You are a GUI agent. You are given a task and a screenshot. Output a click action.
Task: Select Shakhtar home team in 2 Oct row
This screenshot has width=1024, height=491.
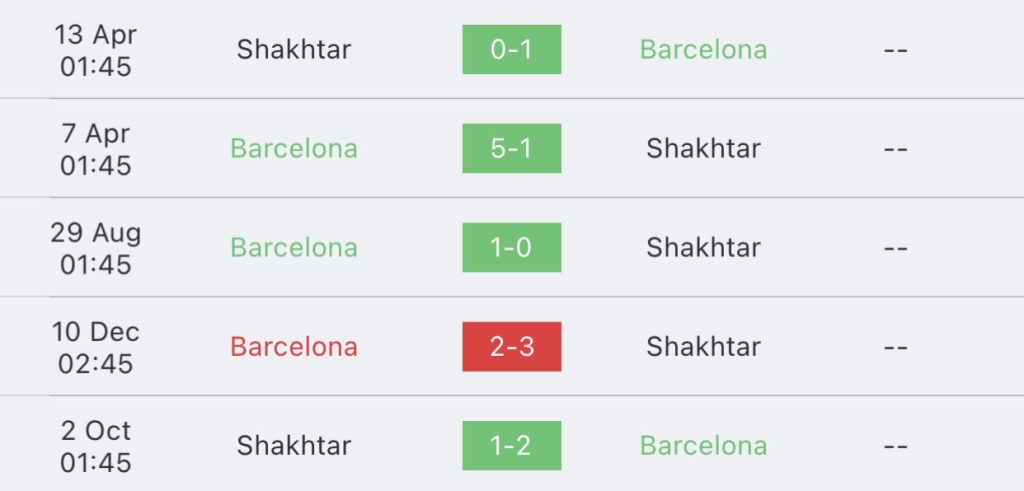click(x=294, y=445)
